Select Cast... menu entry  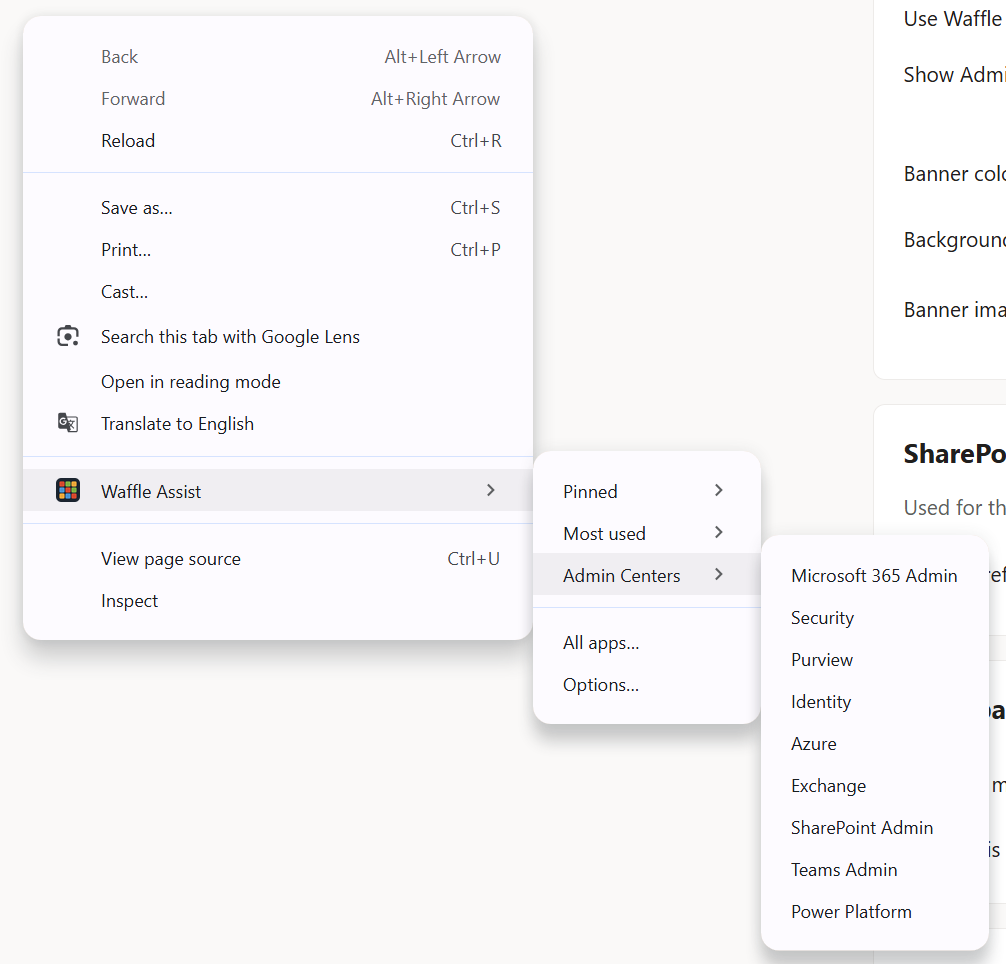point(278,292)
